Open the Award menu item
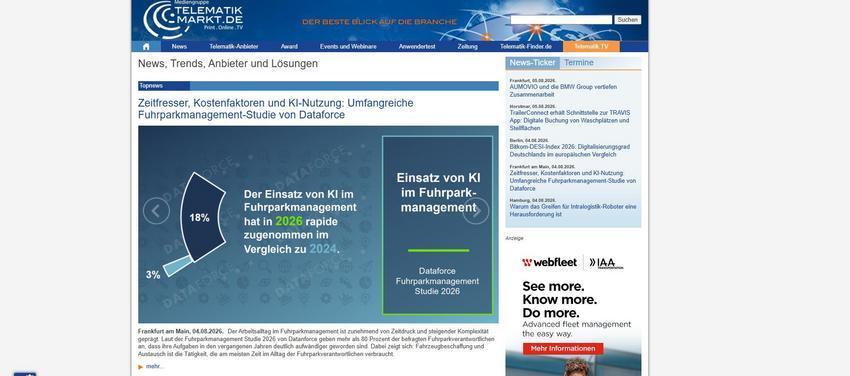 [289, 47]
